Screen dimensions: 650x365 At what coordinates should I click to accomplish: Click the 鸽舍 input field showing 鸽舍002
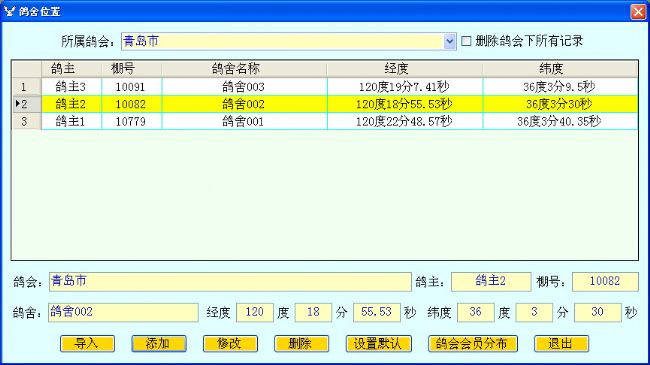[123, 312]
